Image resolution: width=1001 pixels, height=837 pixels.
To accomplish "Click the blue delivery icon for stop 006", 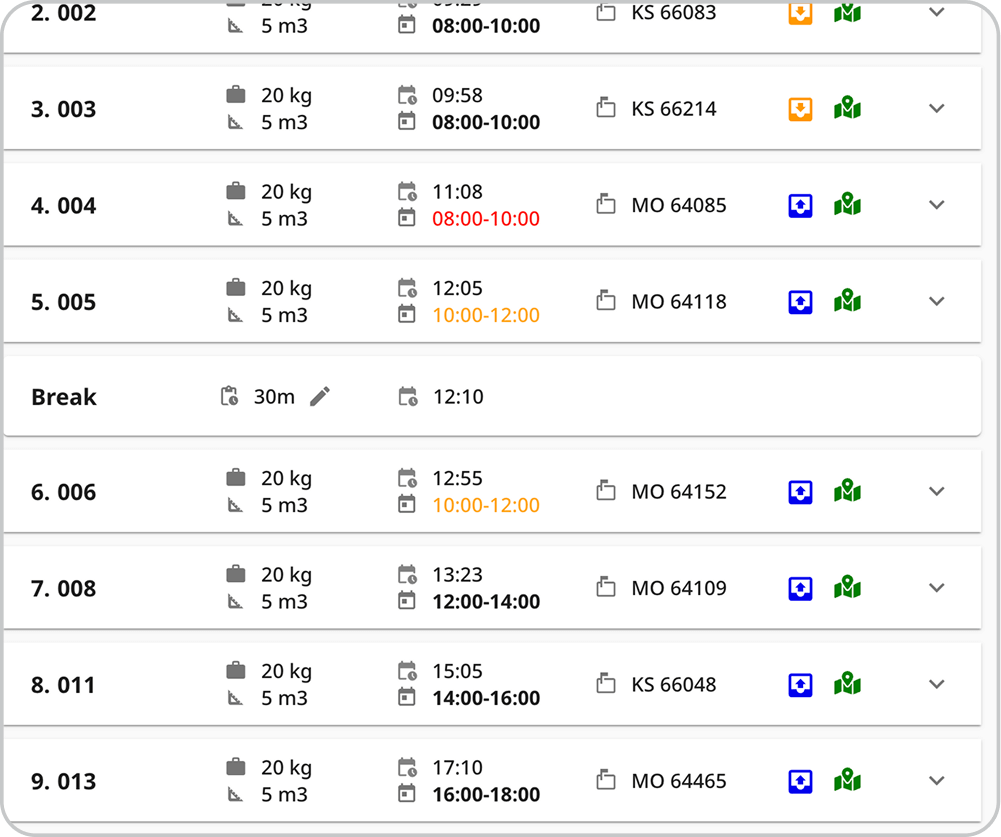I will (x=800, y=491).
